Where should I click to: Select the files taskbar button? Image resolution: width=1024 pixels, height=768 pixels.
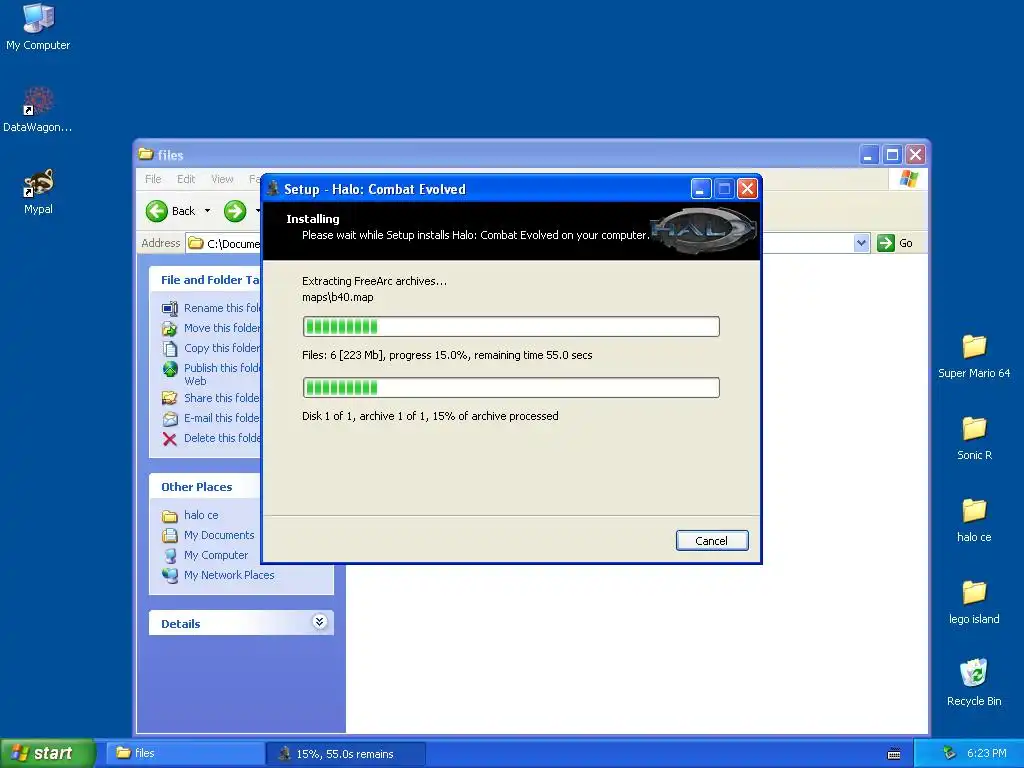tap(185, 753)
